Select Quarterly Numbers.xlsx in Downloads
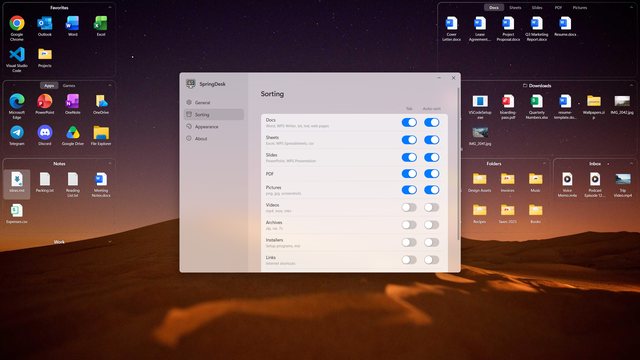 (x=537, y=106)
